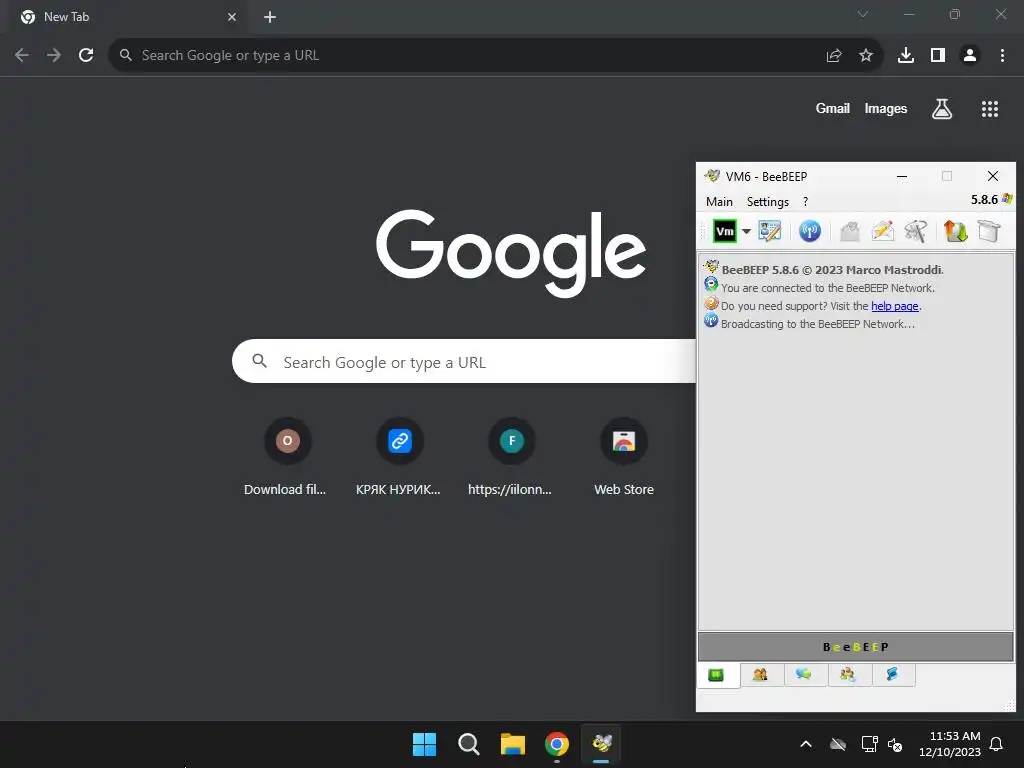Go forward in Chrome
1024x768 pixels.
pos(54,56)
